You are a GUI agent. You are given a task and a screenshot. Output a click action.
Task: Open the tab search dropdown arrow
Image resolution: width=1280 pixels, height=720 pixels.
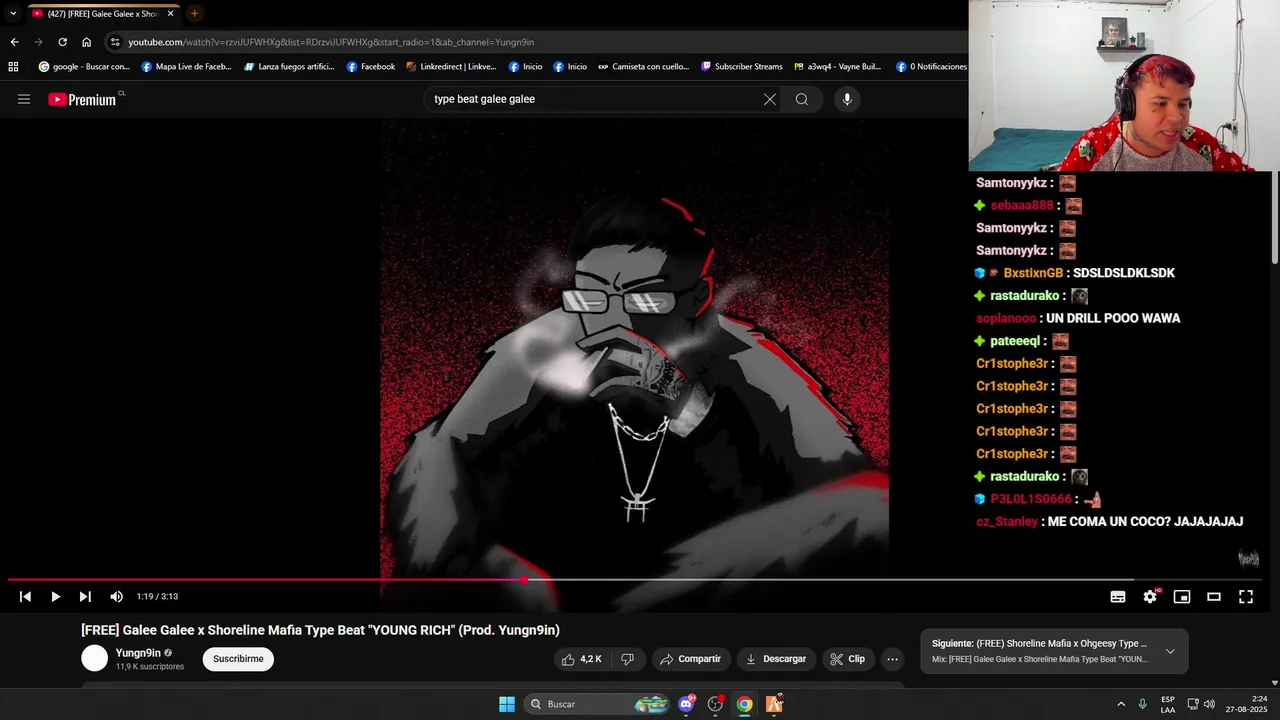13,14
